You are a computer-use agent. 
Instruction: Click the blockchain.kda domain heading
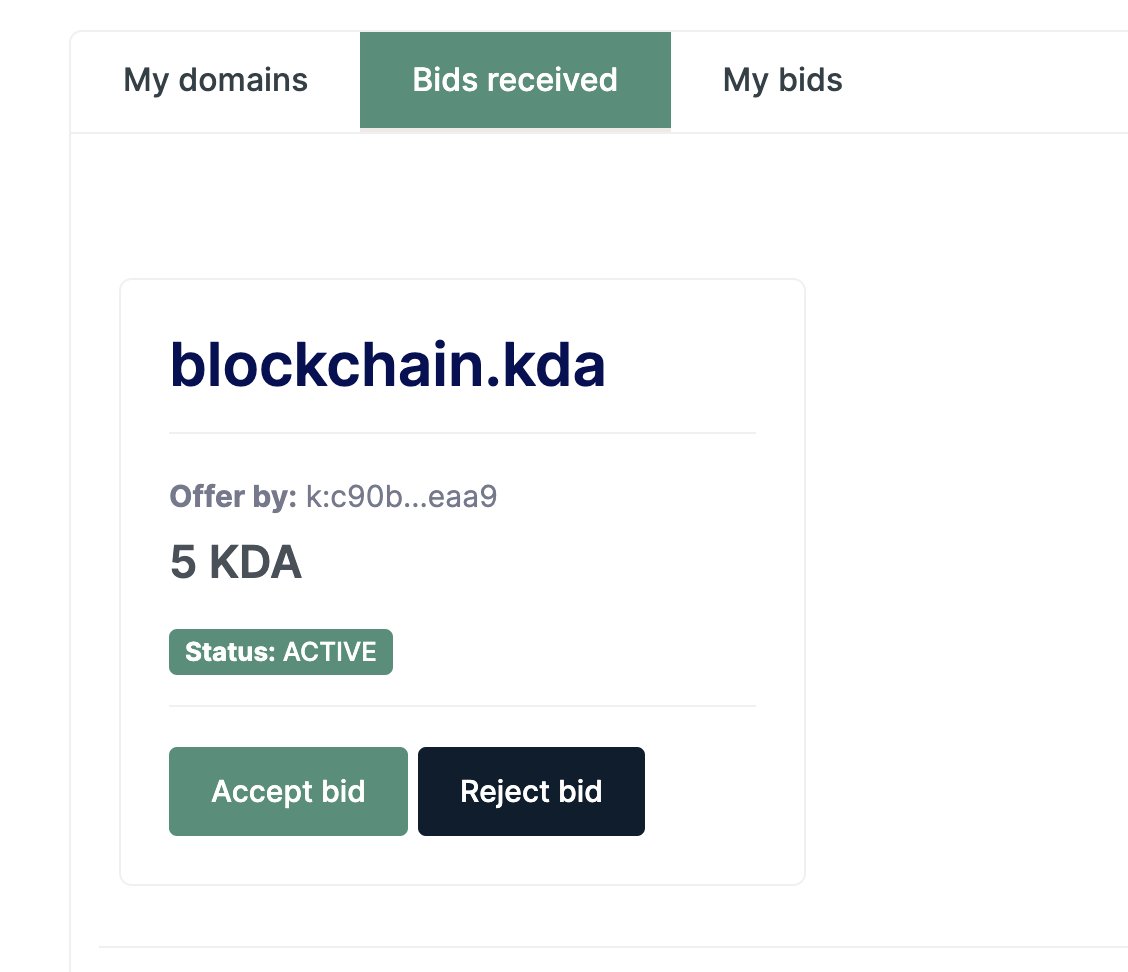click(387, 366)
